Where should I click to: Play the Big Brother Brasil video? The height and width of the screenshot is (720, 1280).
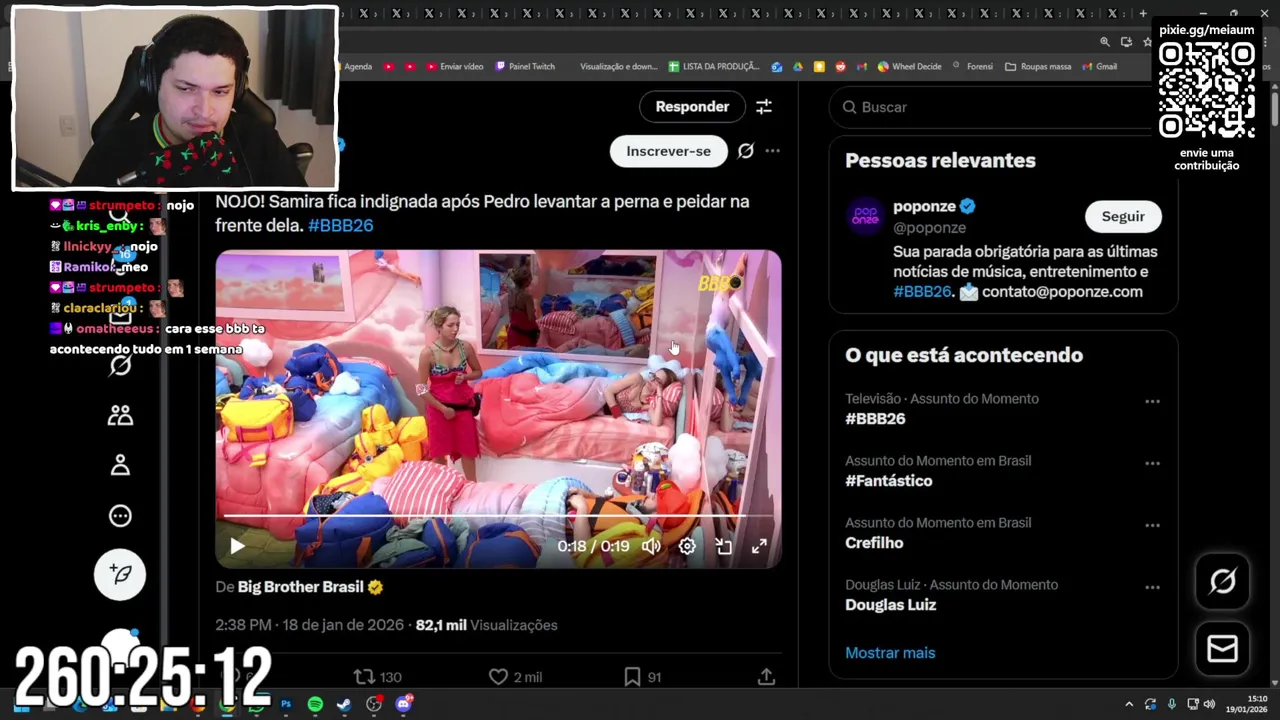pos(237,546)
